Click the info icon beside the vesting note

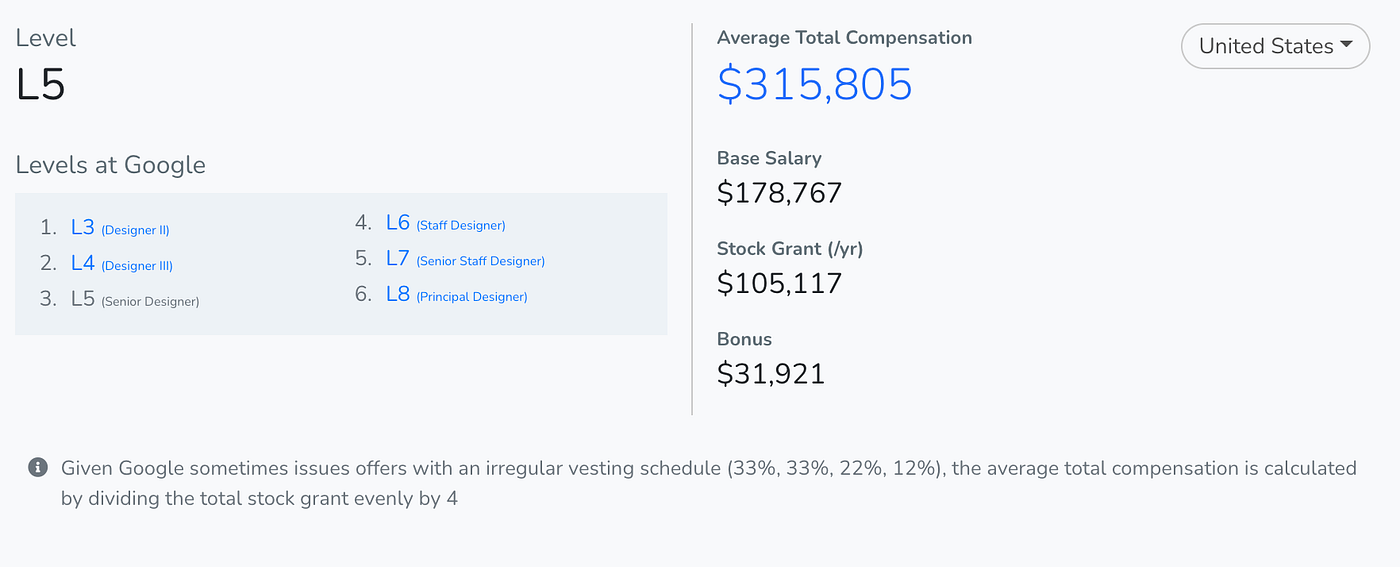pyautogui.click(x=38, y=467)
